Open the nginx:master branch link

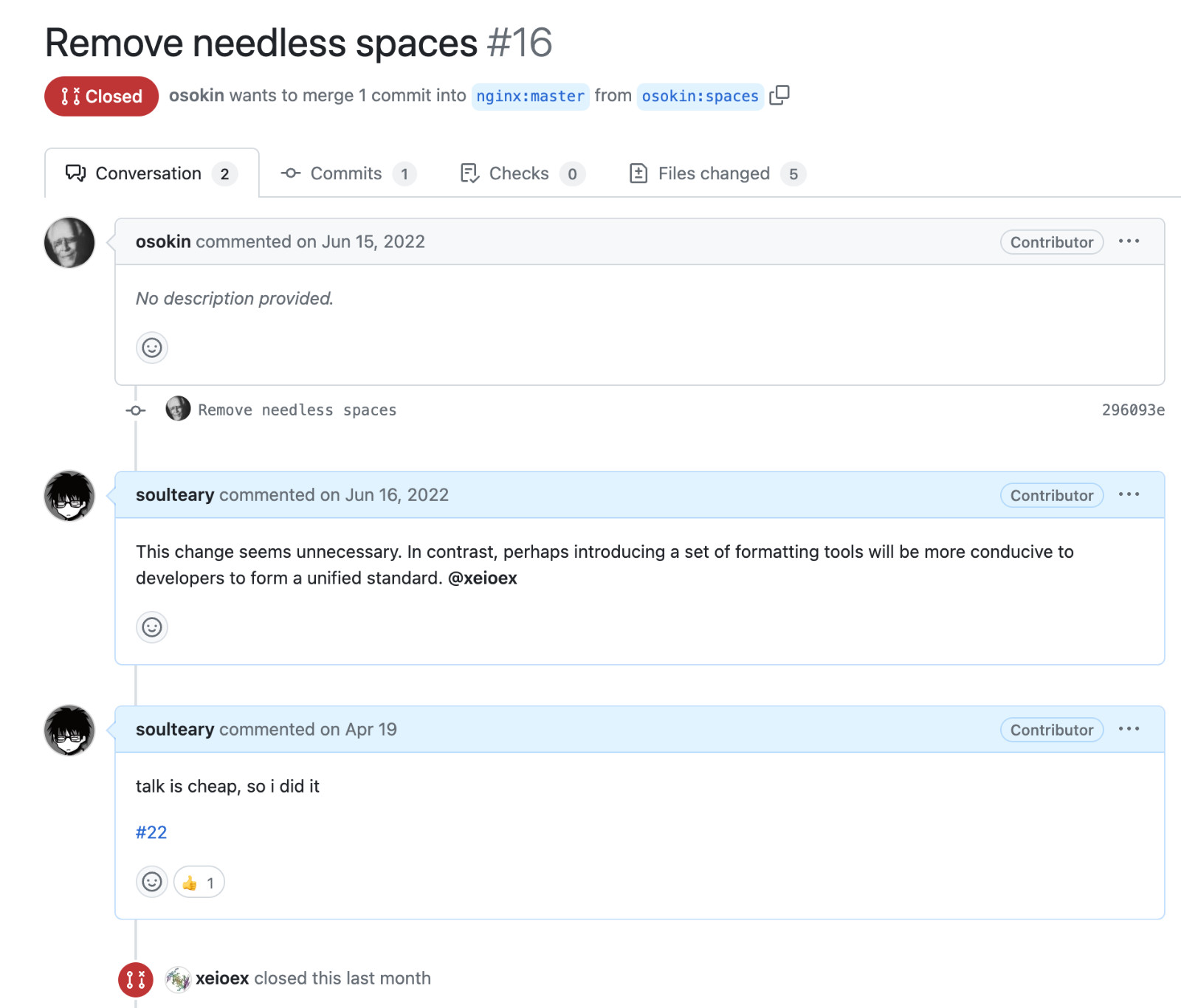pyautogui.click(x=530, y=96)
